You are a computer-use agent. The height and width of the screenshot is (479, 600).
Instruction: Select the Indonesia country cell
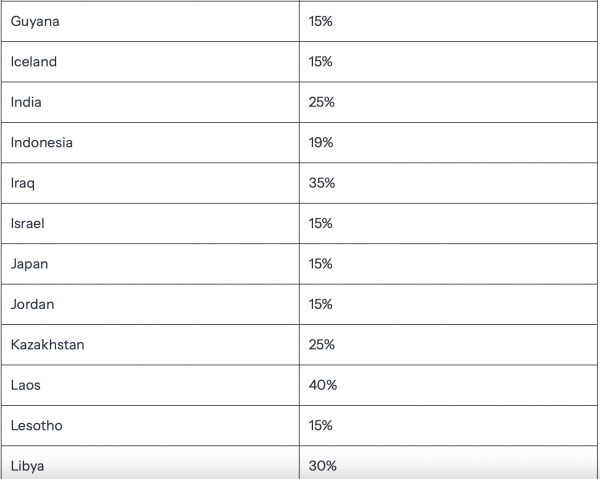42,142
